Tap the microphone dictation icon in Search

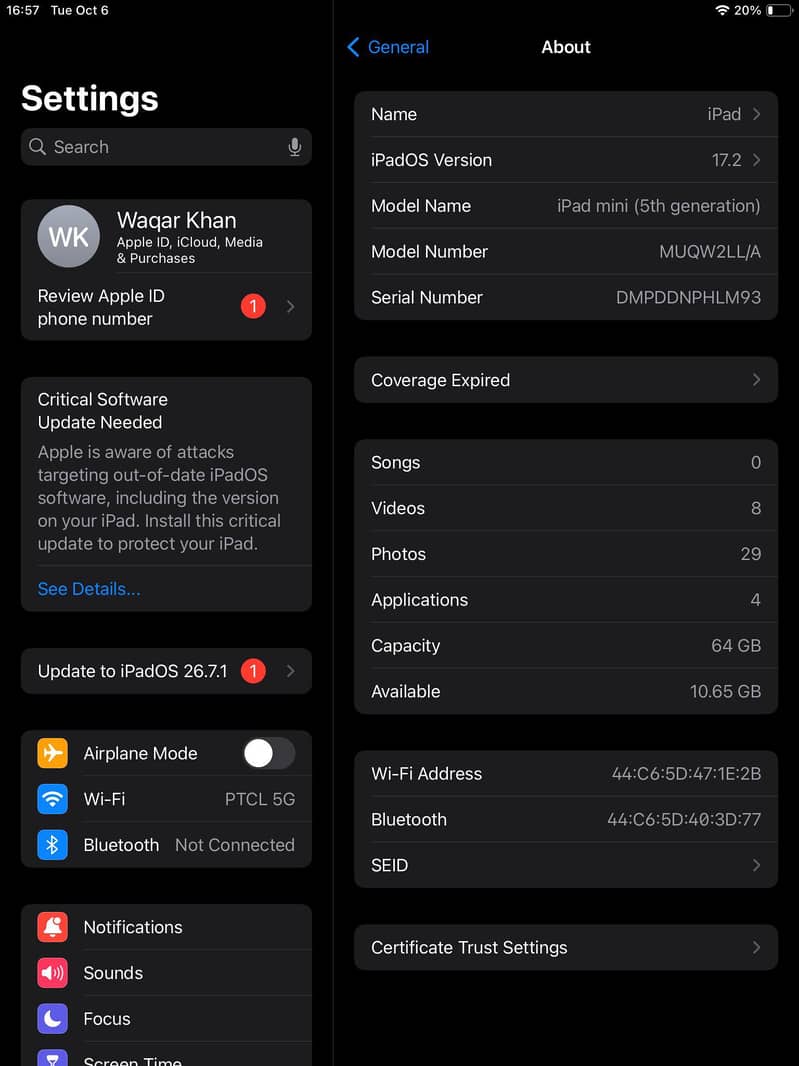point(294,147)
